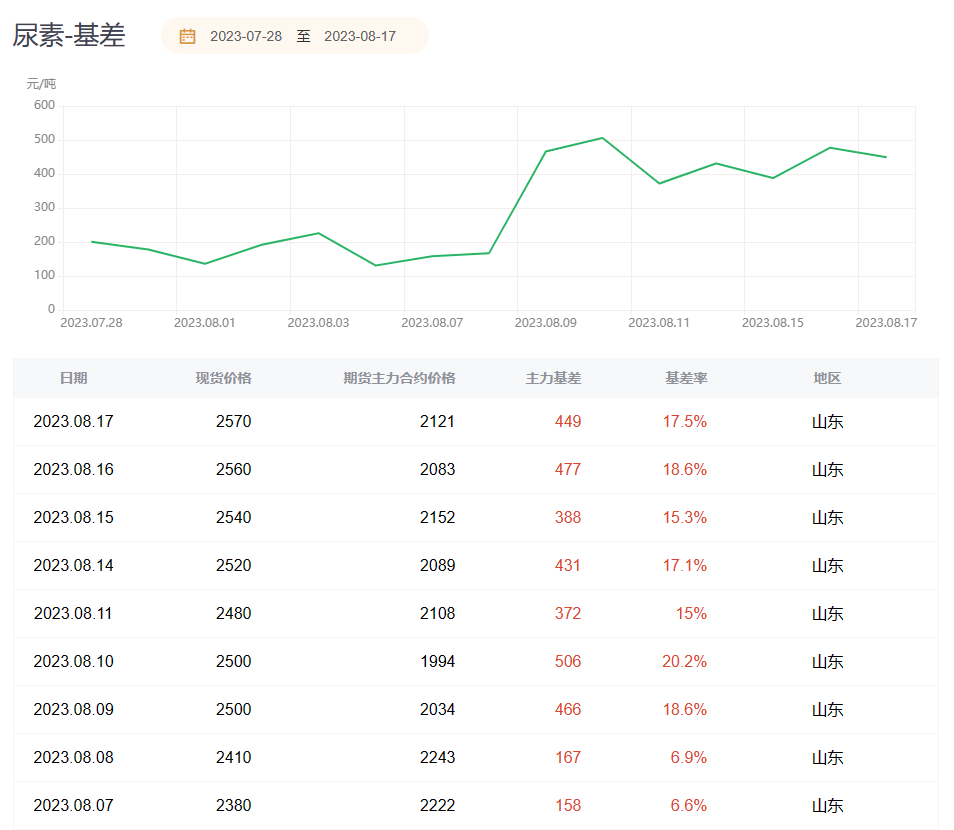Viewport: 954px width, 830px height.
Task: Click the basis value 449
Action: point(568,421)
